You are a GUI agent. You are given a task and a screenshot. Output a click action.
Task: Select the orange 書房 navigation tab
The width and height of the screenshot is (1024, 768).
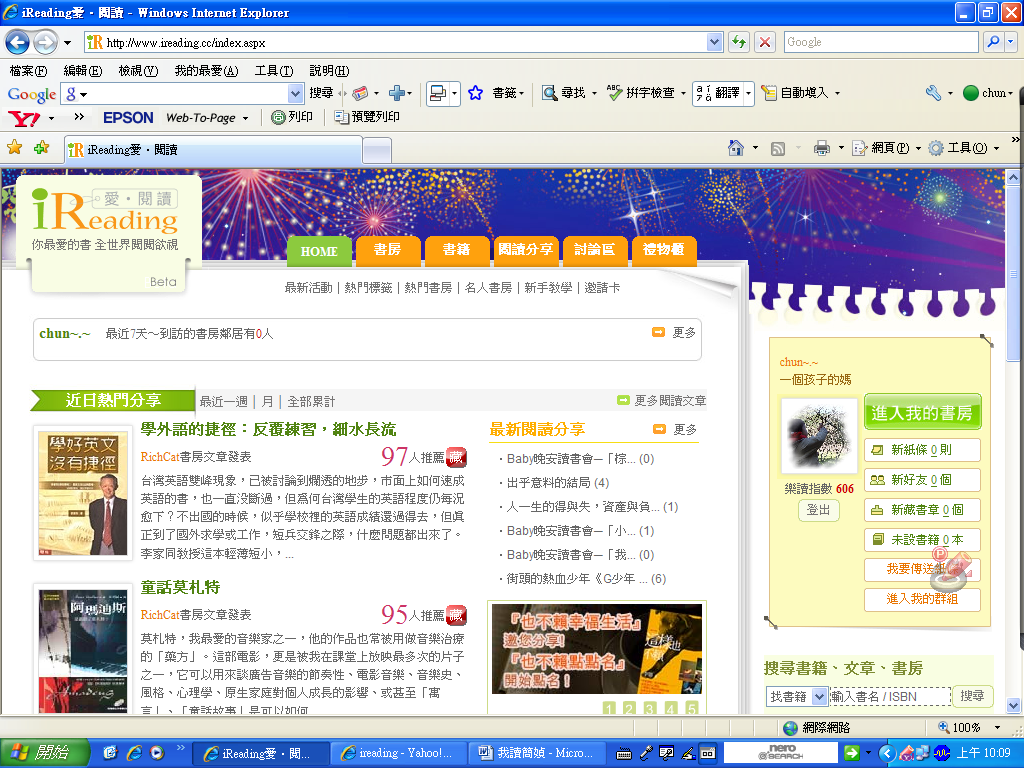(387, 251)
